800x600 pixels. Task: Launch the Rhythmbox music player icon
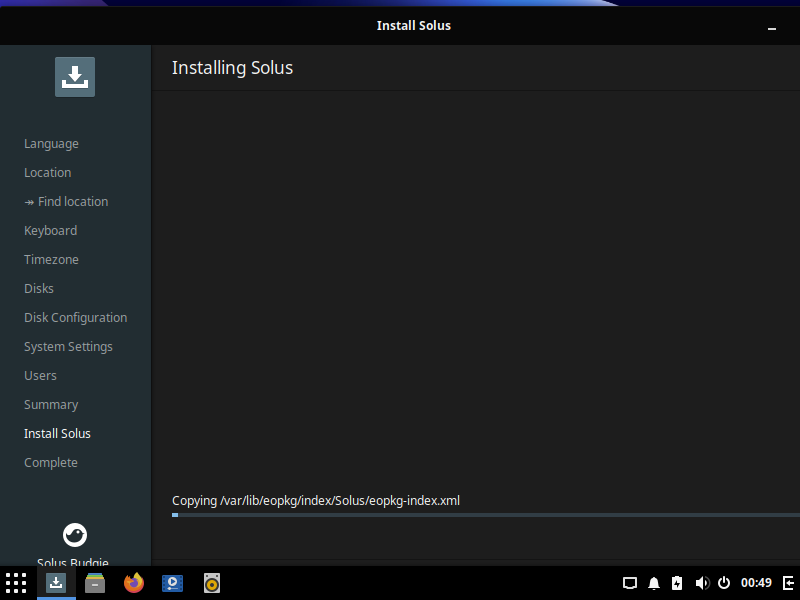point(212,583)
